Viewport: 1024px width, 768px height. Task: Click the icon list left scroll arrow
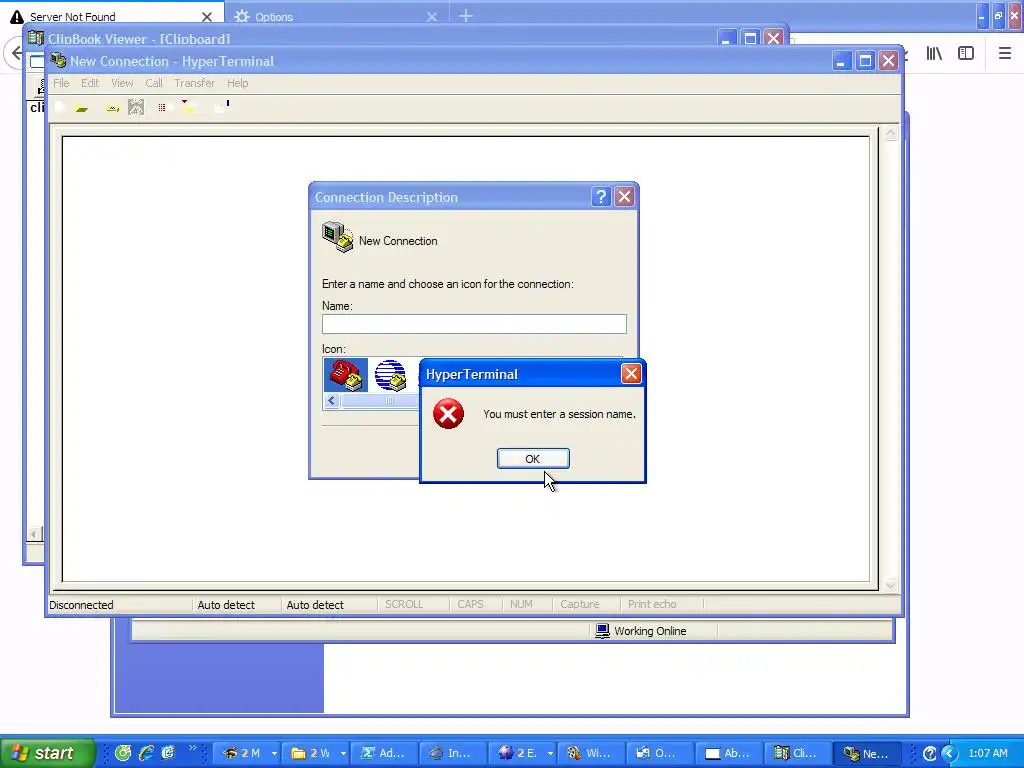click(x=332, y=400)
